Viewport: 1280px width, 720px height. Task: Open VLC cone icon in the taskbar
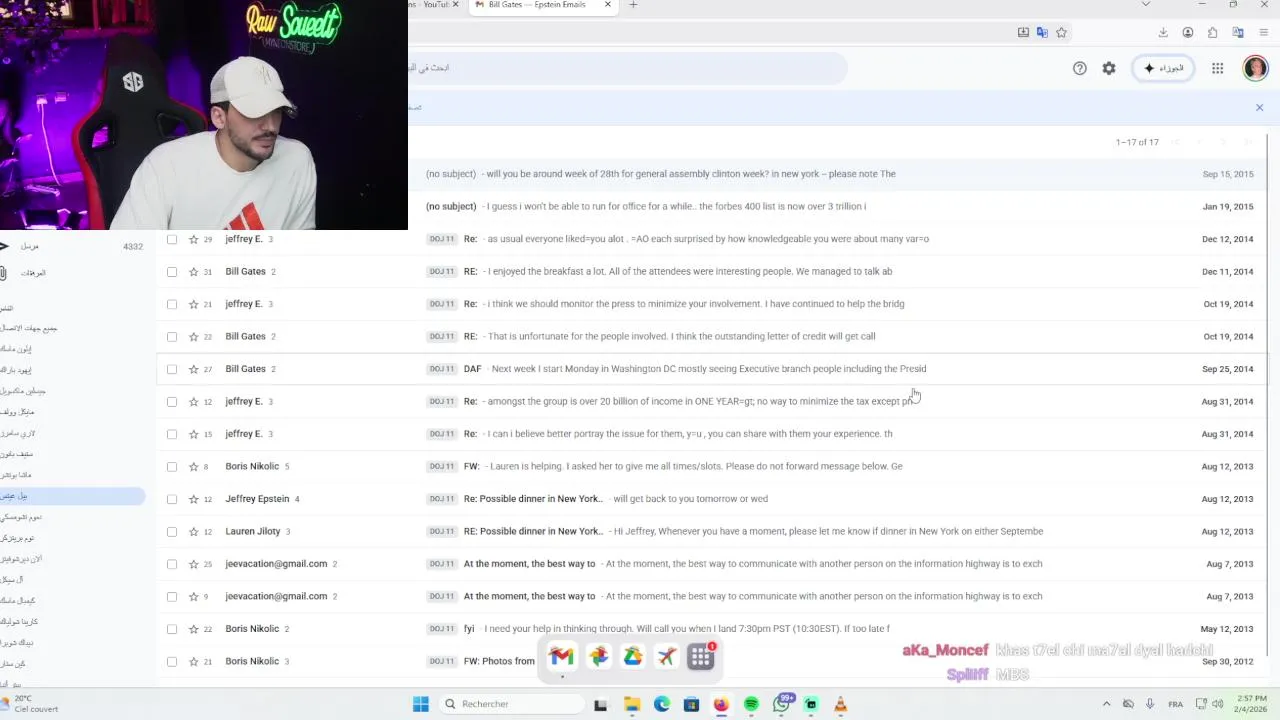[x=840, y=704]
